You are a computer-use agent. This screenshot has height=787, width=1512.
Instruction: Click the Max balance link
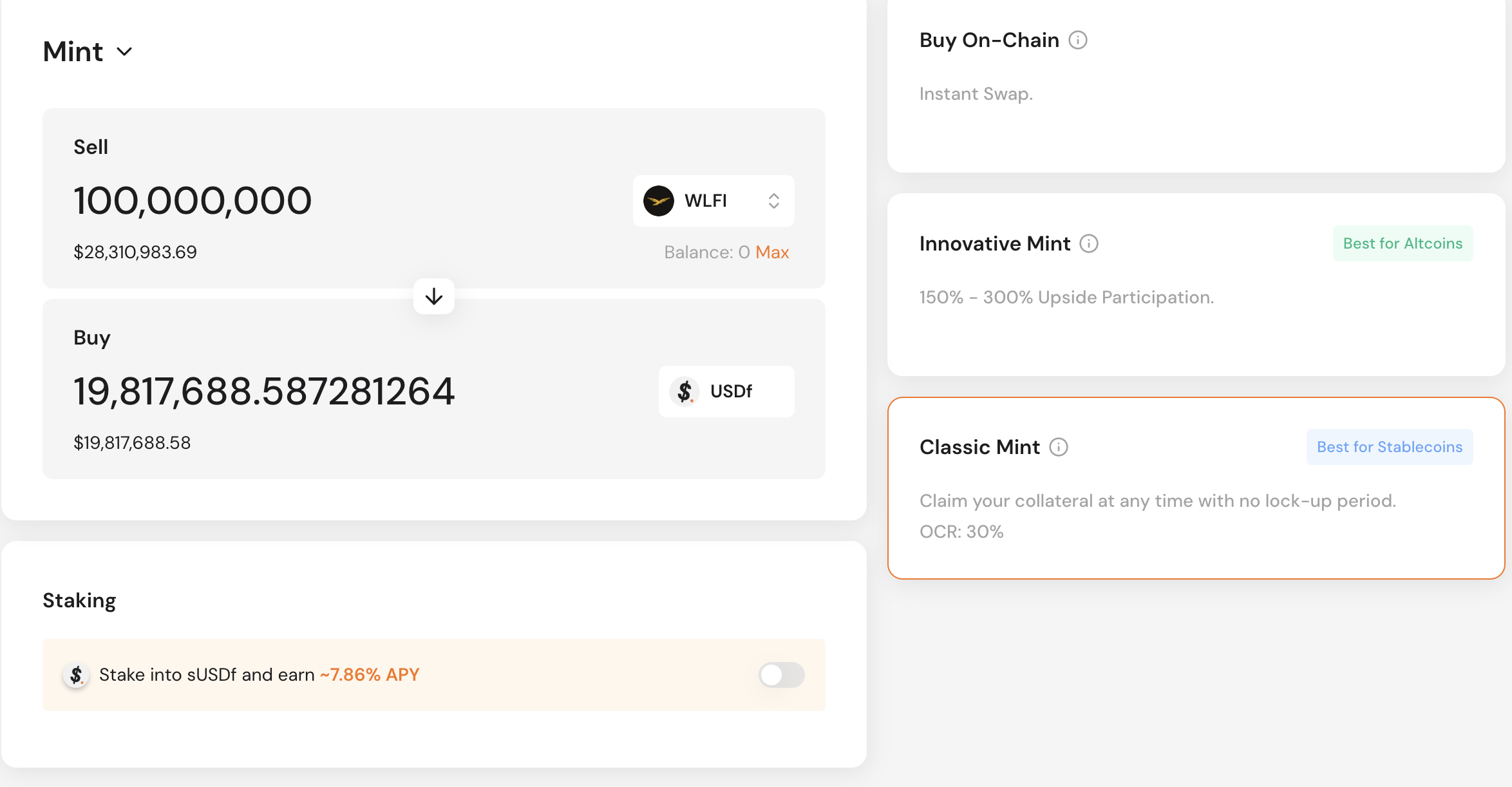coord(772,252)
